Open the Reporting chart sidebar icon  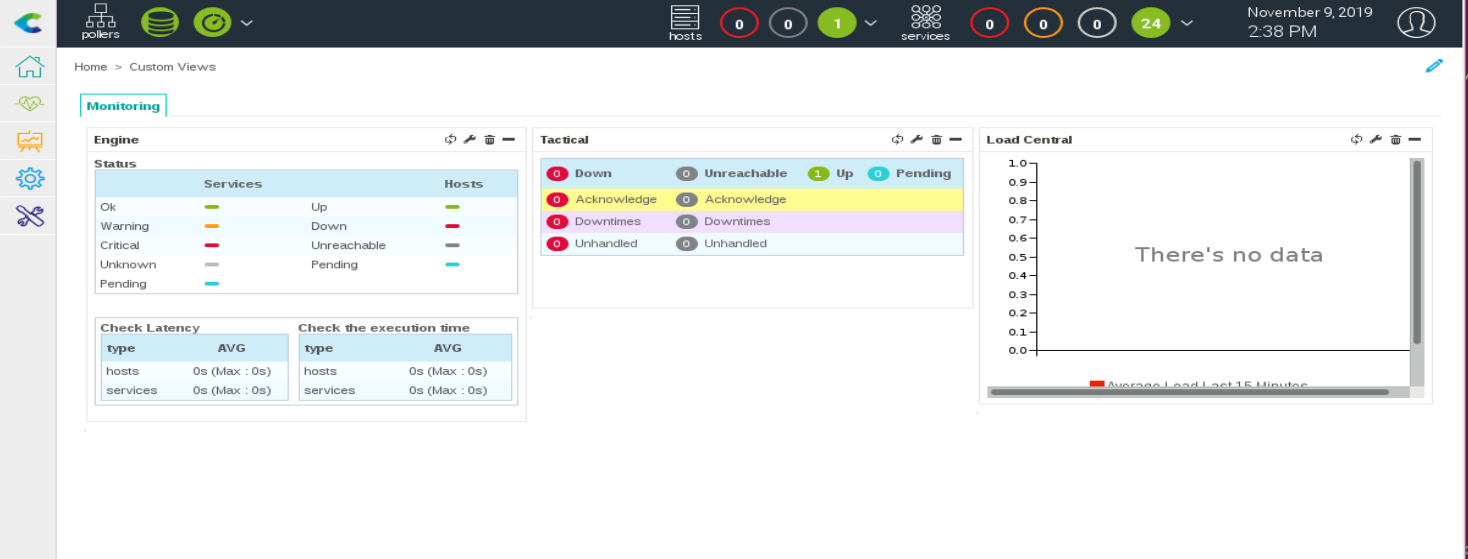pyautogui.click(x=29, y=141)
